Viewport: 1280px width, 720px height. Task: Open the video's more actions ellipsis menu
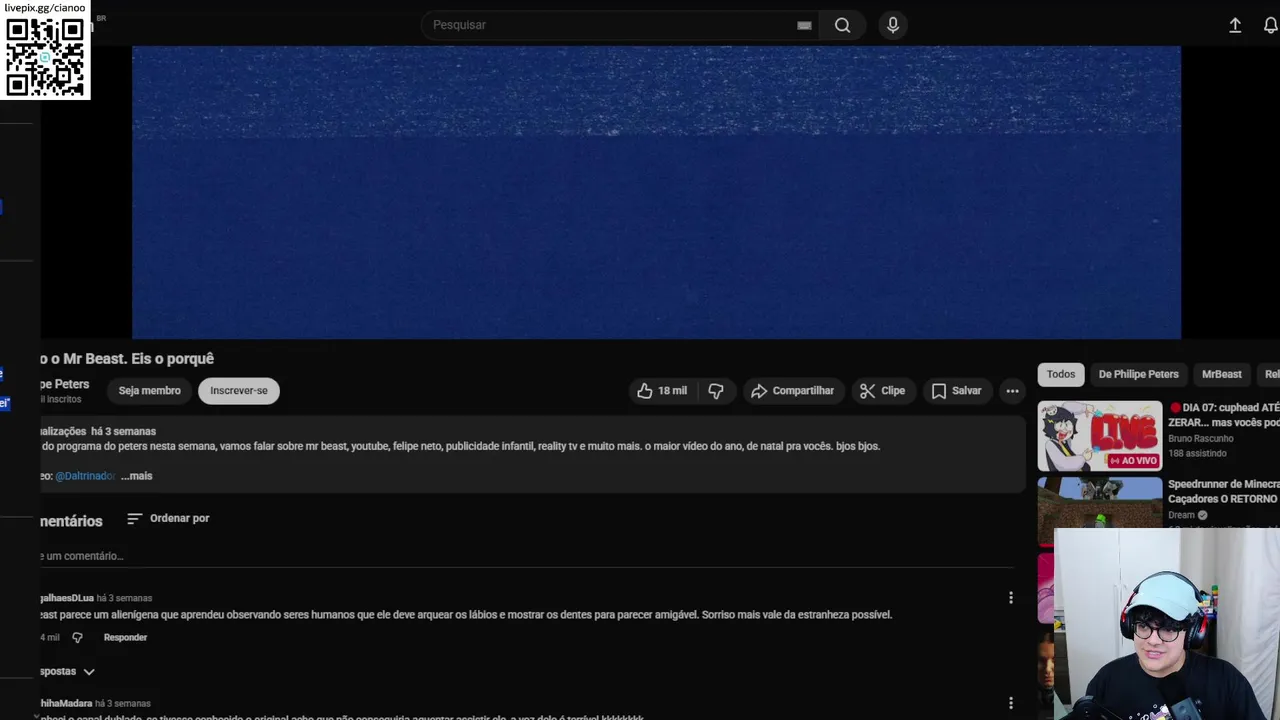pyautogui.click(x=1012, y=391)
